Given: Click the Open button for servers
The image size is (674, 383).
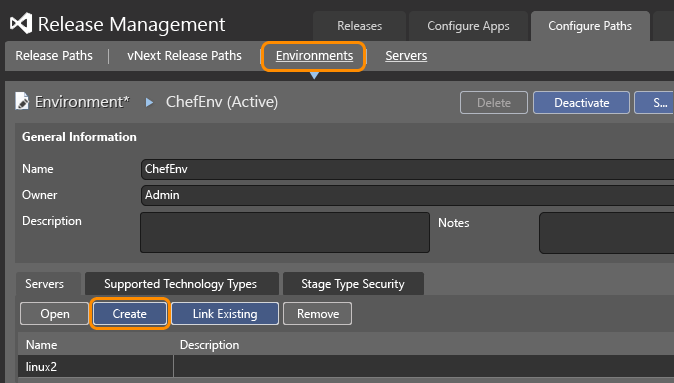Looking at the screenshot, I should [x=55, y=314].
